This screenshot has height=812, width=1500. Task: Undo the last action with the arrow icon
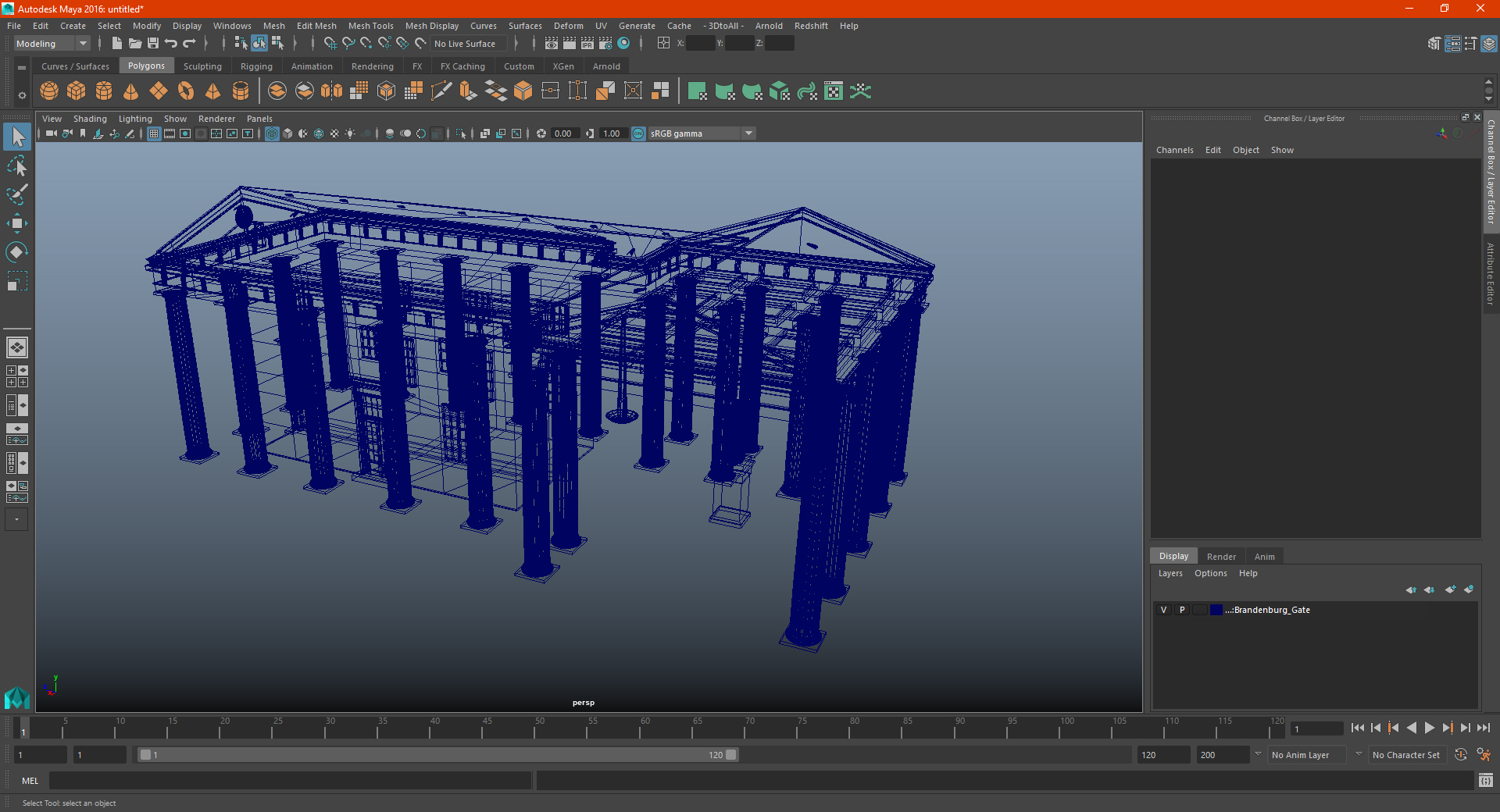171,44
